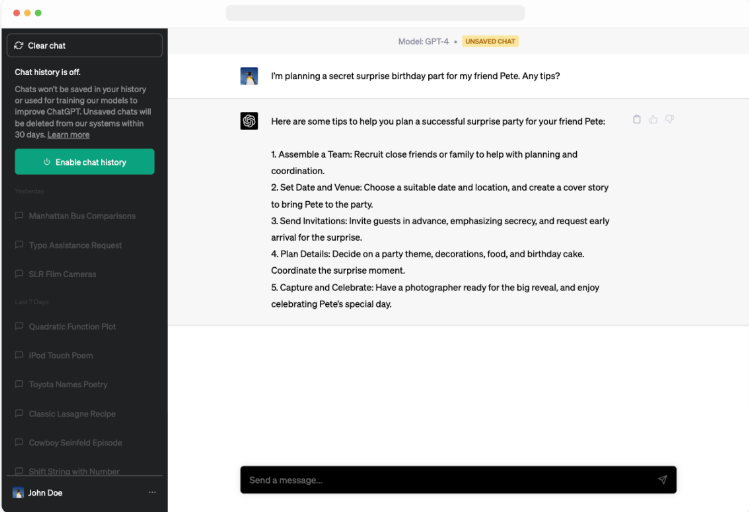Click the Unsaved Chat badge

tap(490, 42)
